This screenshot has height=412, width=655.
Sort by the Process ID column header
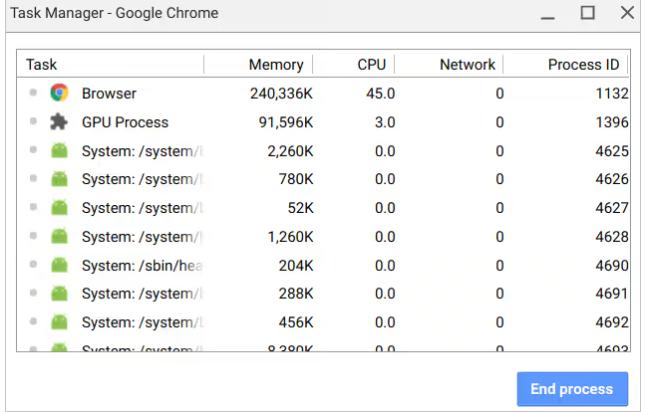(583, 65)
